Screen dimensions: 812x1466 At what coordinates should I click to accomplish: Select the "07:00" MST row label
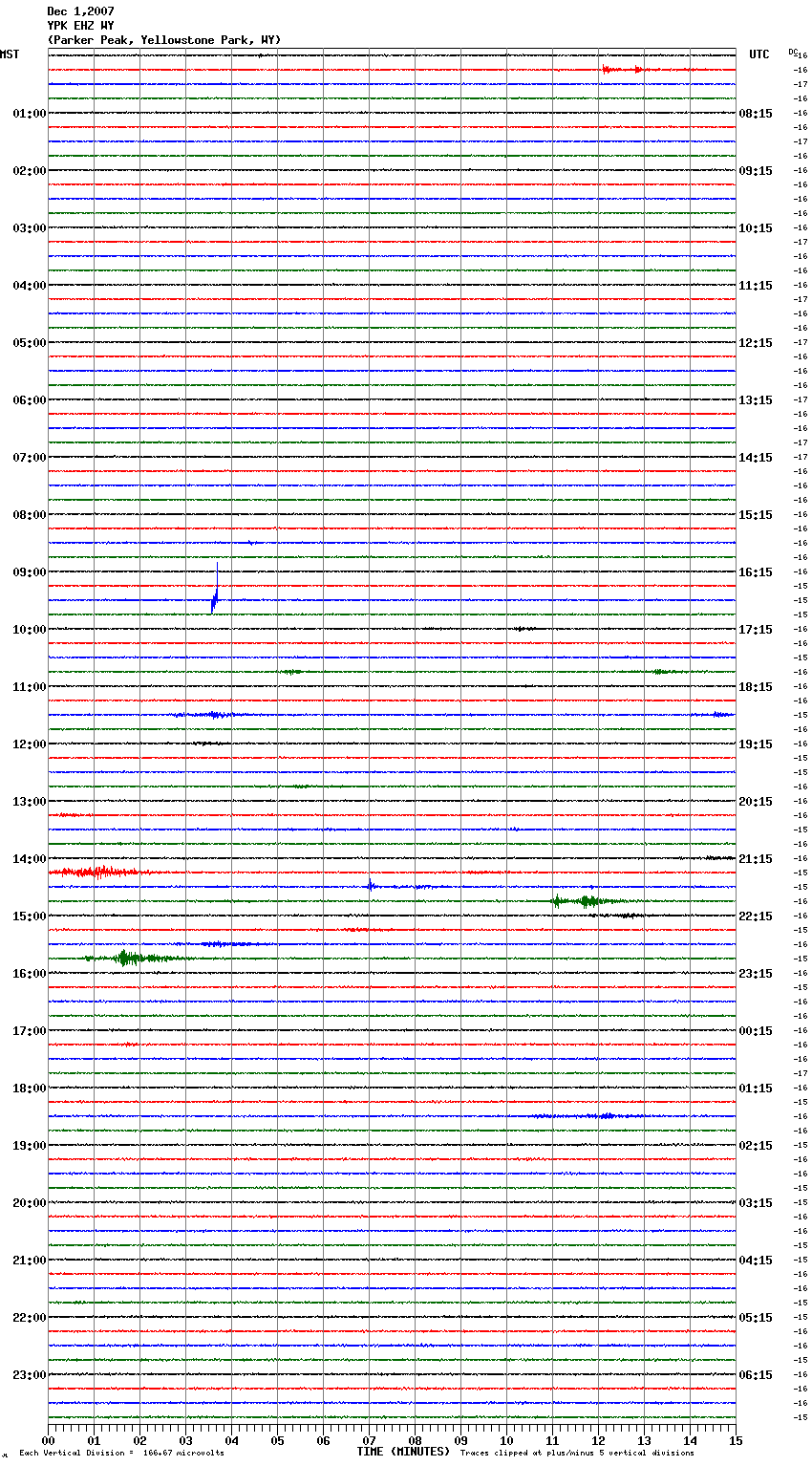point(30,458)
